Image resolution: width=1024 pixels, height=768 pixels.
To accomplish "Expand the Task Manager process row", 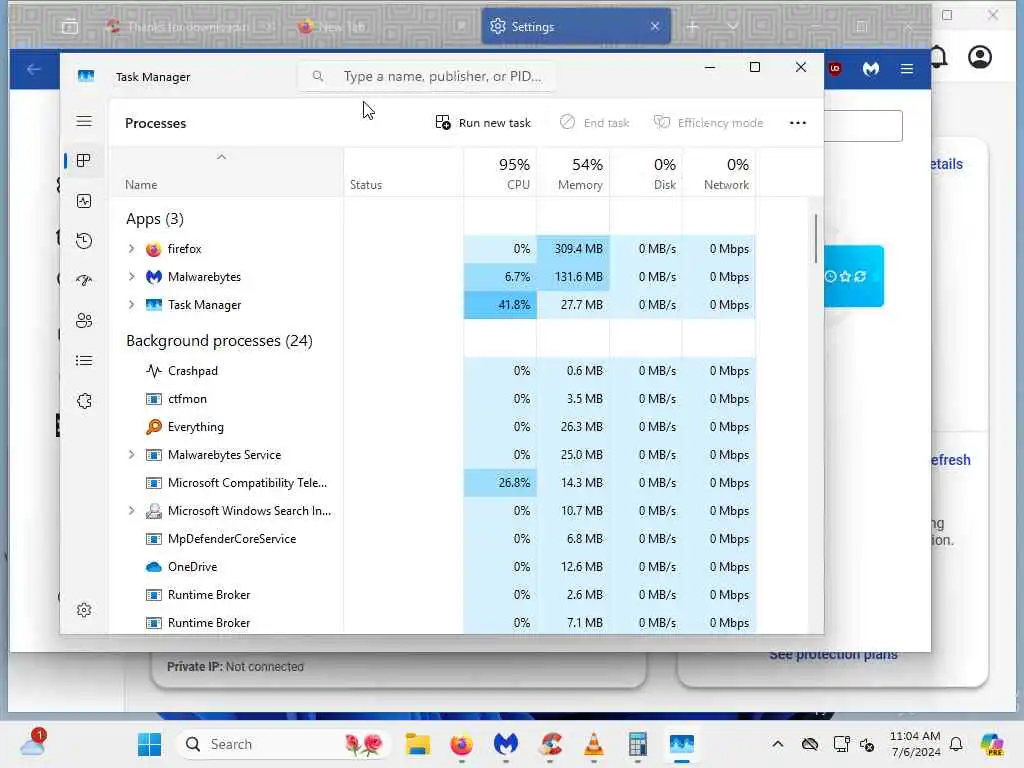I will click(x=131, y=305).
